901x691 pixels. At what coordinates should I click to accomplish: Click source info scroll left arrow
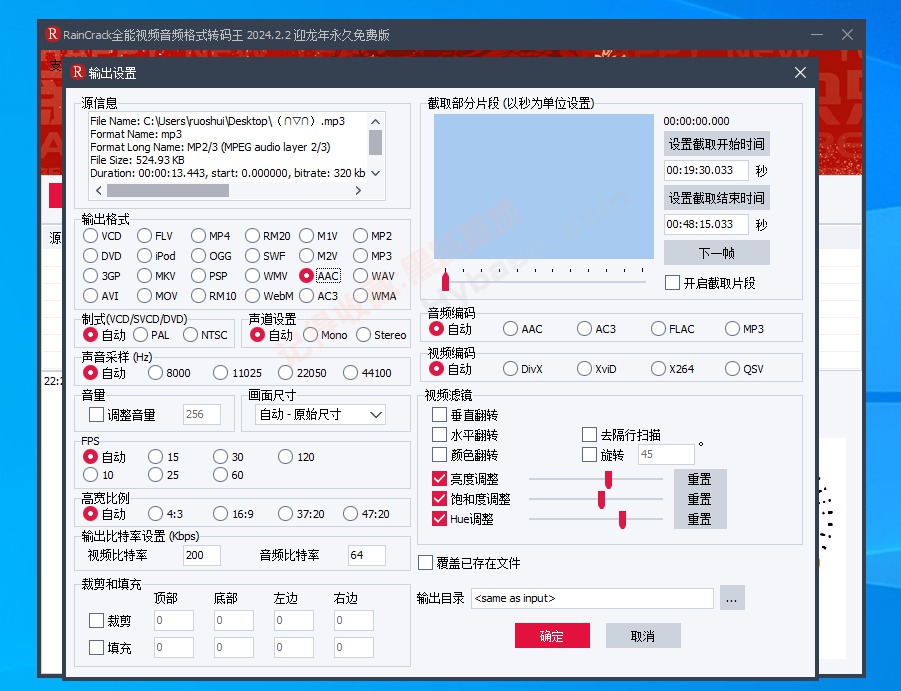pos(99,190)
